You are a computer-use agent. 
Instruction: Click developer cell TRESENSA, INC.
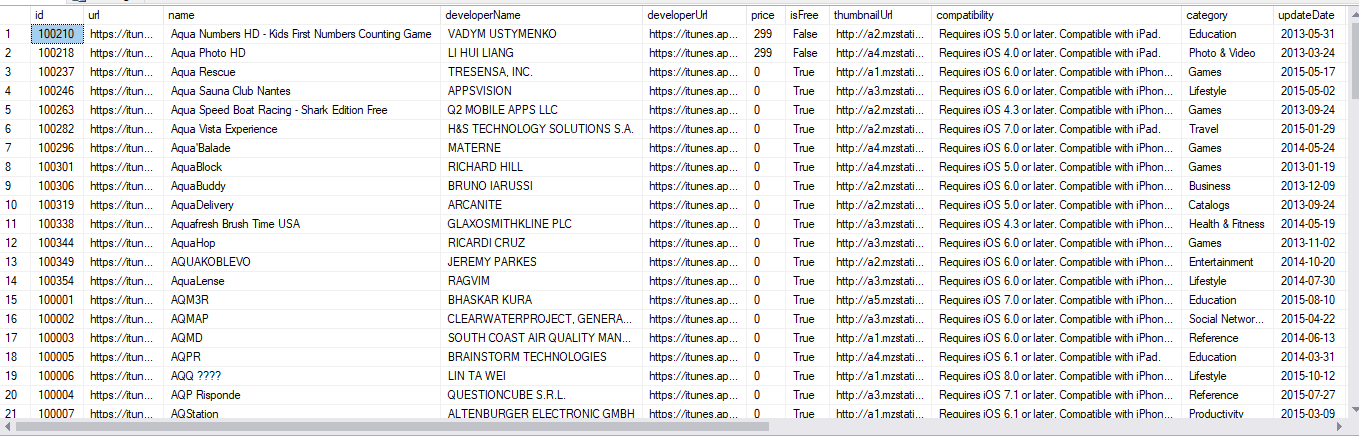(x=543, y=72)
